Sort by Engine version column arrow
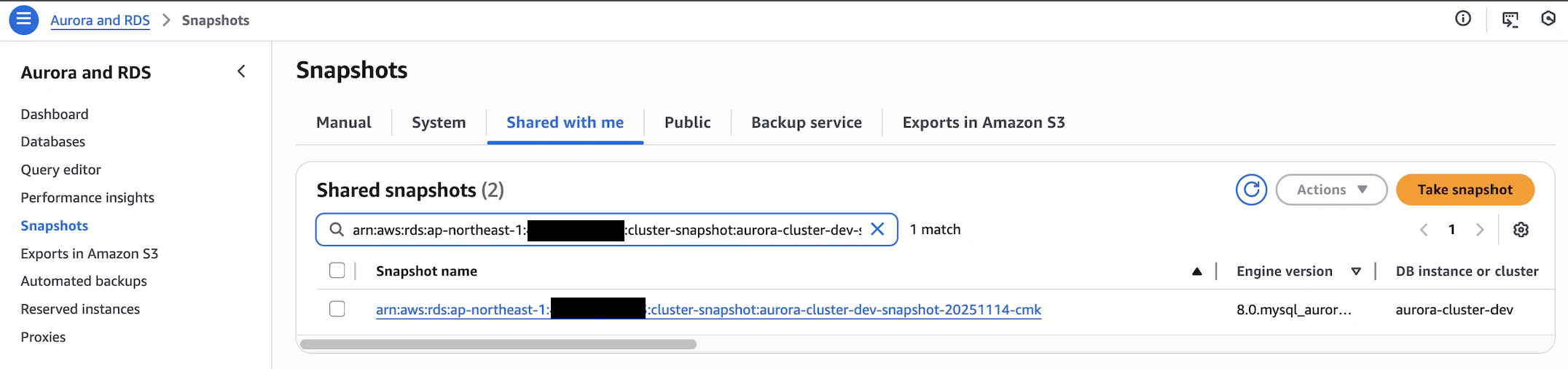Screen dimensions: 1568x369 coord(1356,271)
